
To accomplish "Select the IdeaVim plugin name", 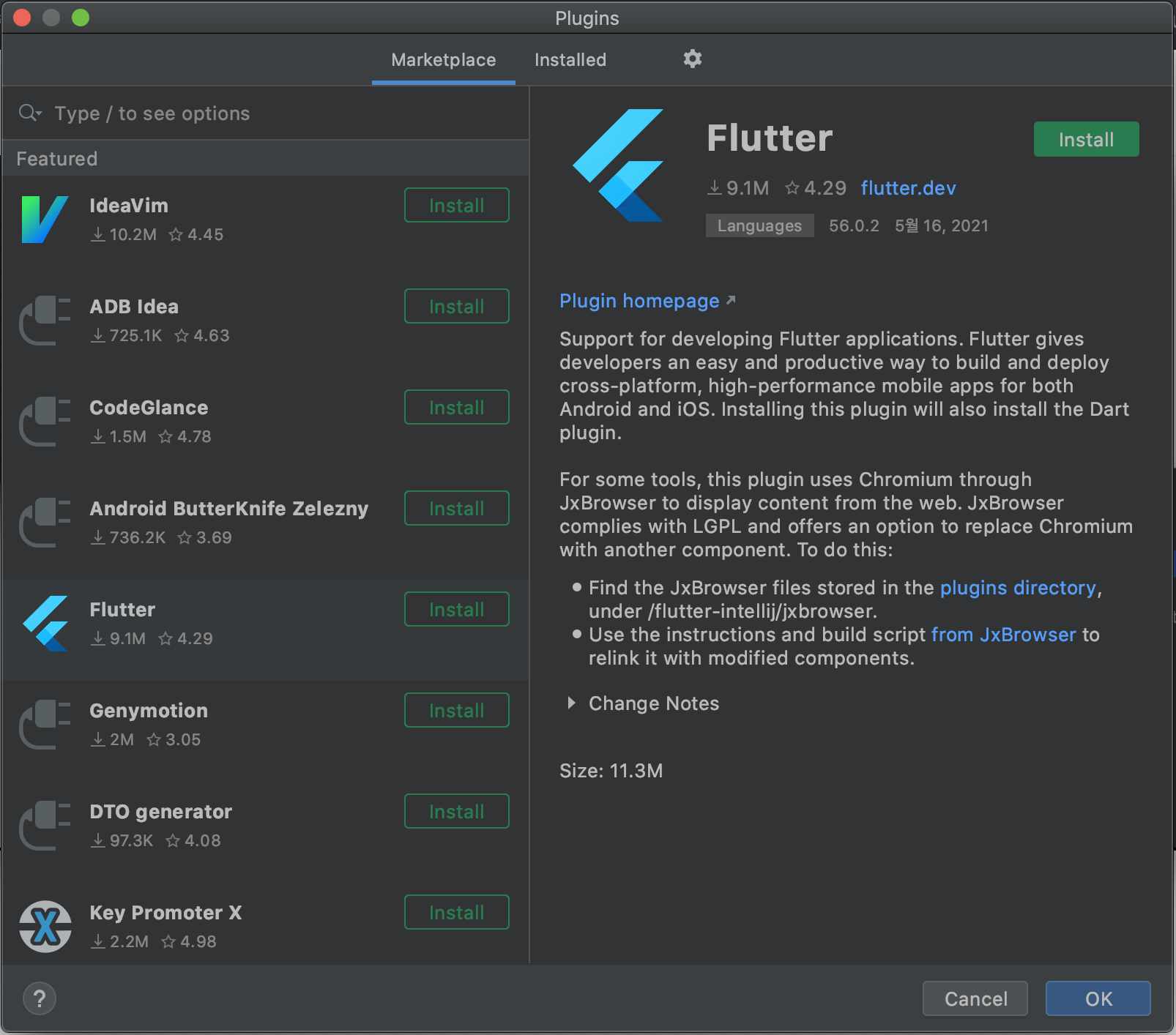I will pos(129,206).
